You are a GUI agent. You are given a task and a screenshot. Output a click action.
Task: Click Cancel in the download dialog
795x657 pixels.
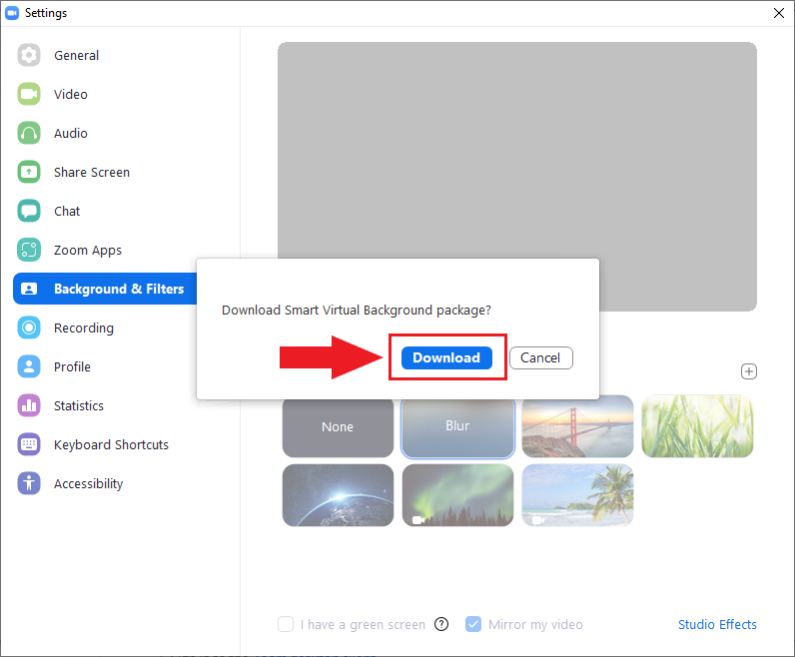(x=541, y=358)
